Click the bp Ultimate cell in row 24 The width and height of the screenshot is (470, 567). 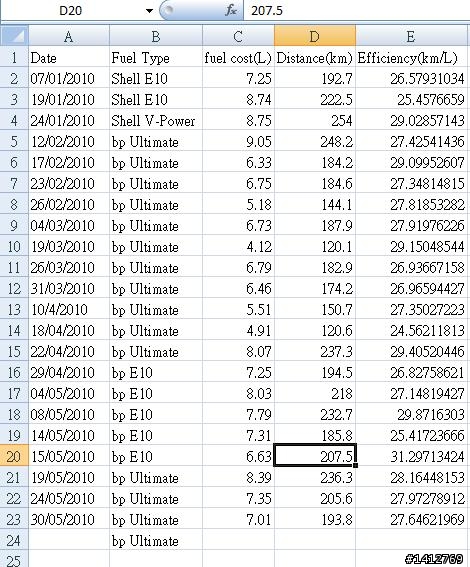pos(155,540)
